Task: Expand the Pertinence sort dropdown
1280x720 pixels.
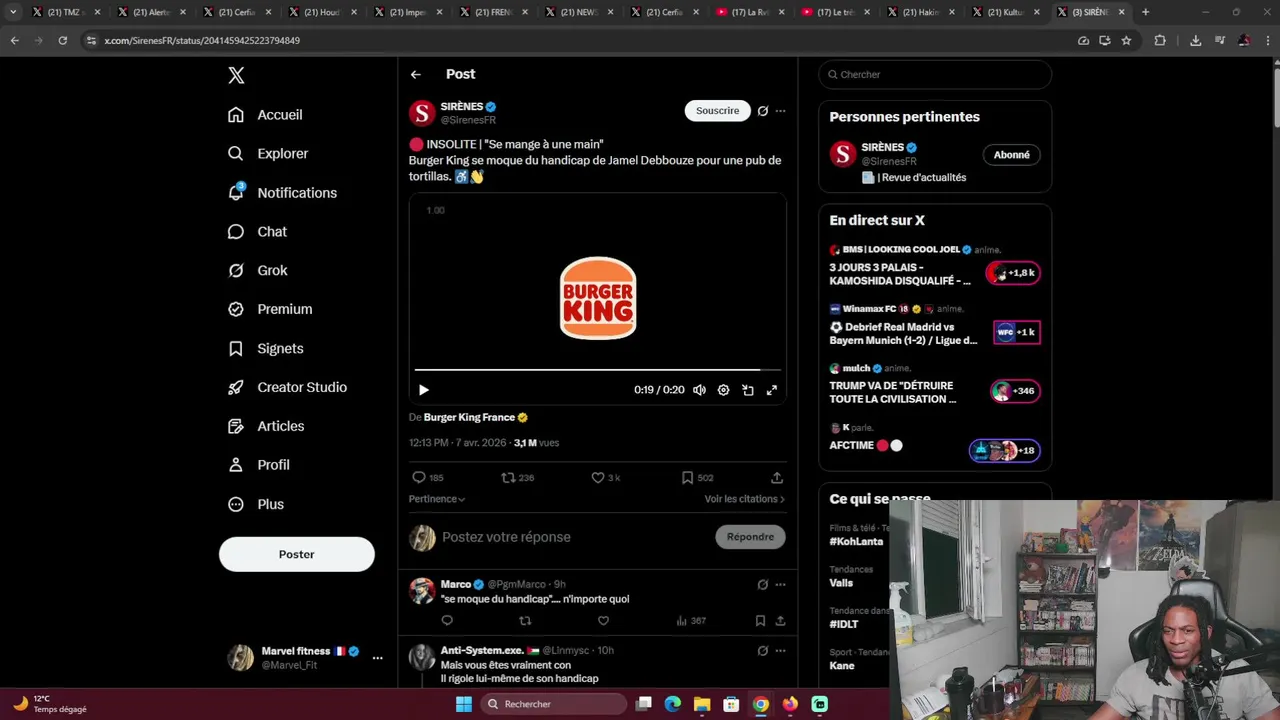Action: pyautogui.click(x=437, y=499)
